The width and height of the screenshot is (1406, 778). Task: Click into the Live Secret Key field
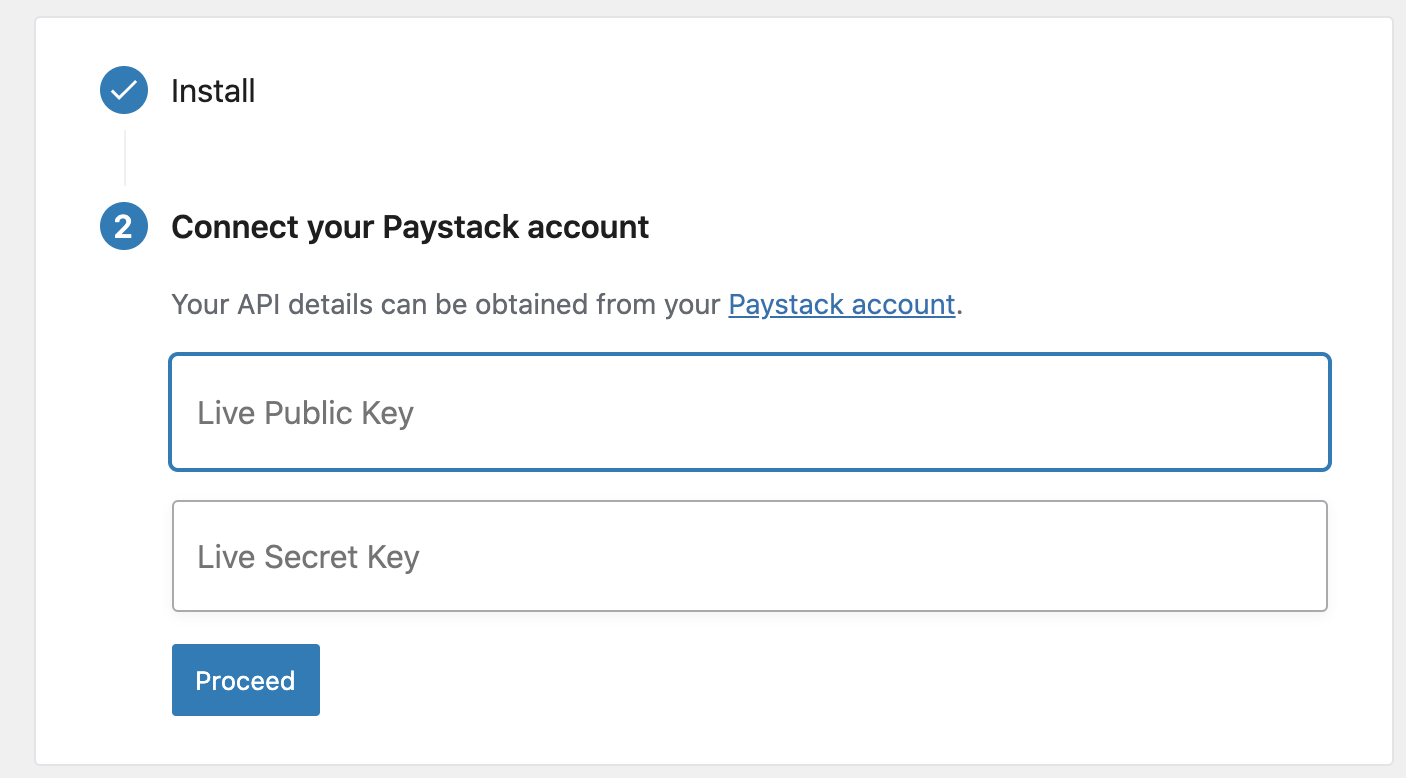click(x=750, y=556)
